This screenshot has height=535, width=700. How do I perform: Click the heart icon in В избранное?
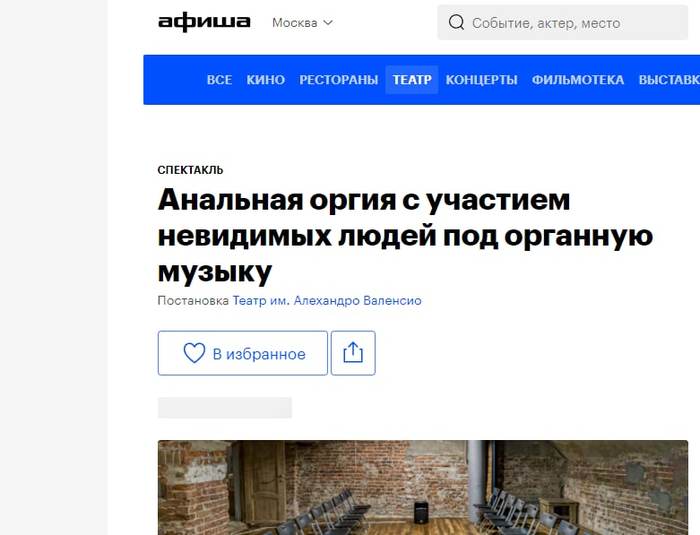194,353
